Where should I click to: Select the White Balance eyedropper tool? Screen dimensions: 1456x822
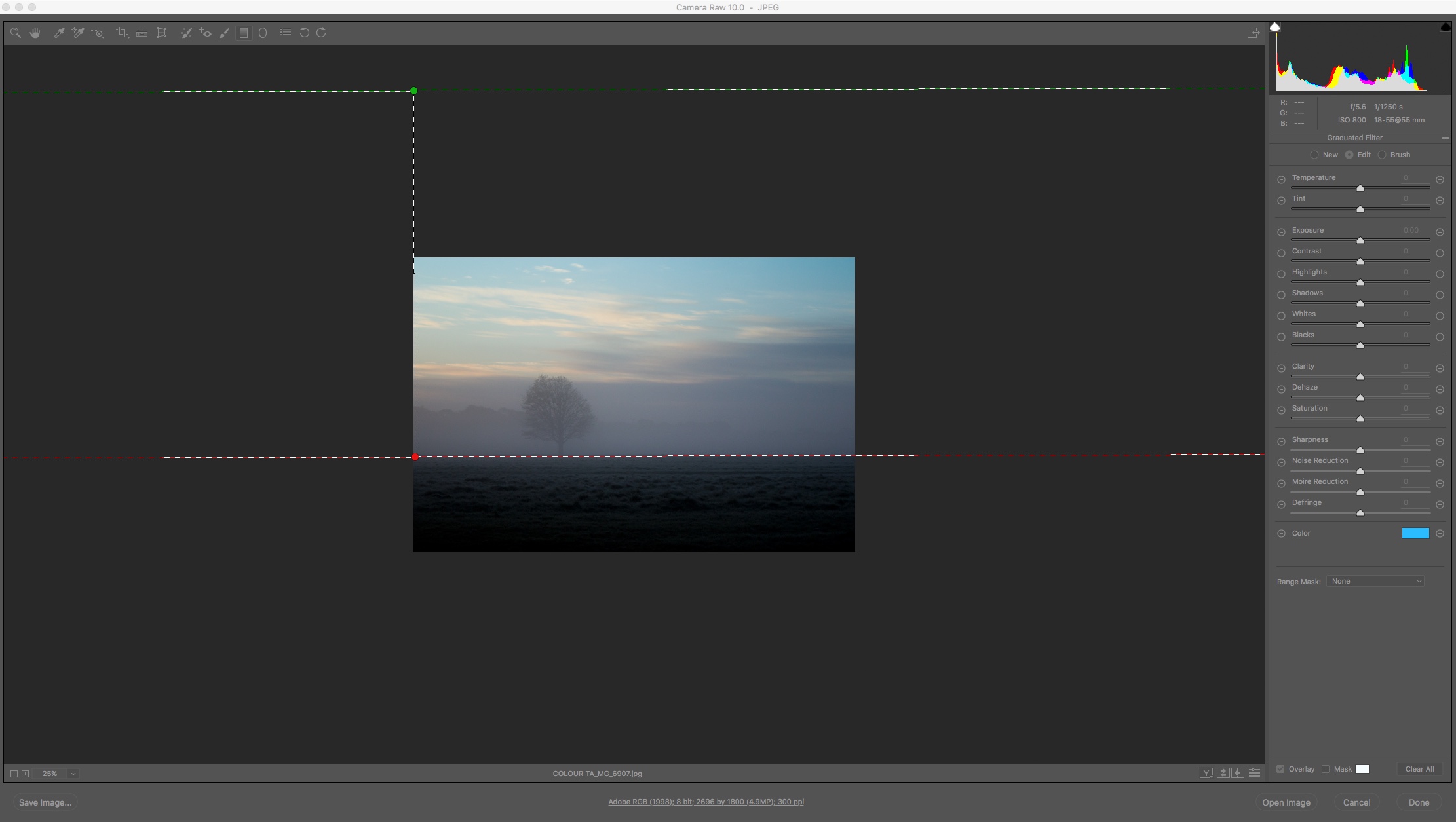click(x=59, y=33)
